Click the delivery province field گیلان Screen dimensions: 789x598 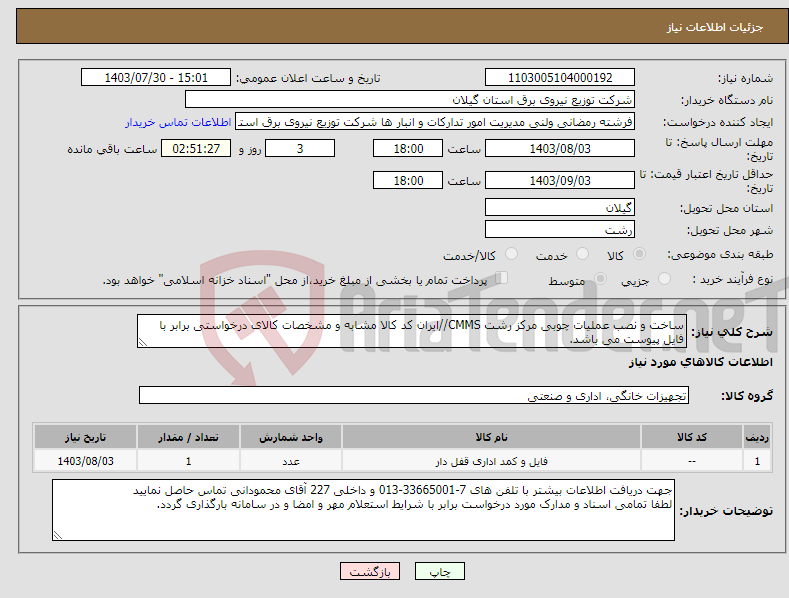[560, 207]
